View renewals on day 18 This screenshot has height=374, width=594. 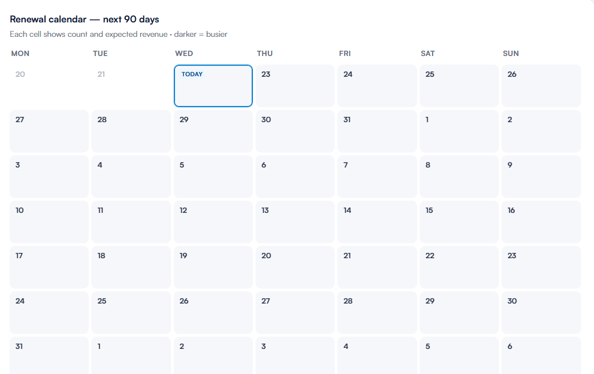coord(131,267)
